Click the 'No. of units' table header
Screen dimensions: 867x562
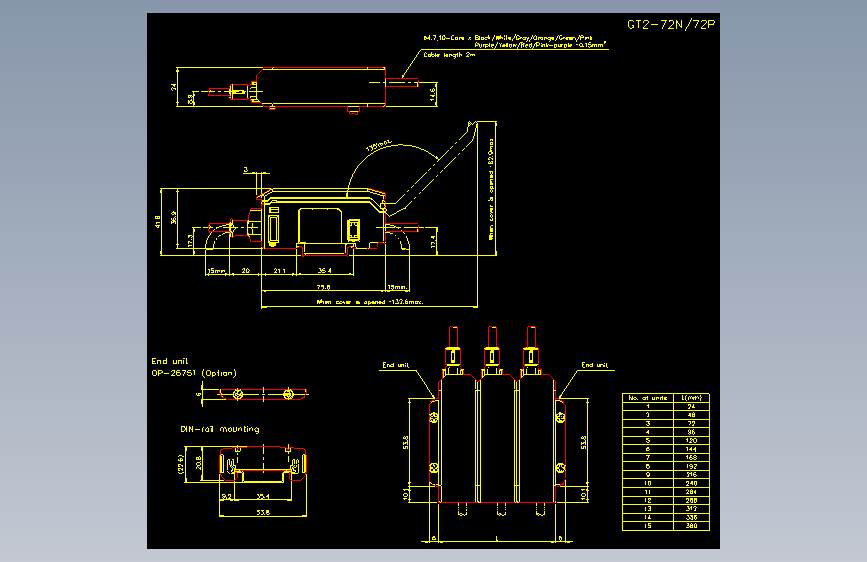click(x=647, y=398)
